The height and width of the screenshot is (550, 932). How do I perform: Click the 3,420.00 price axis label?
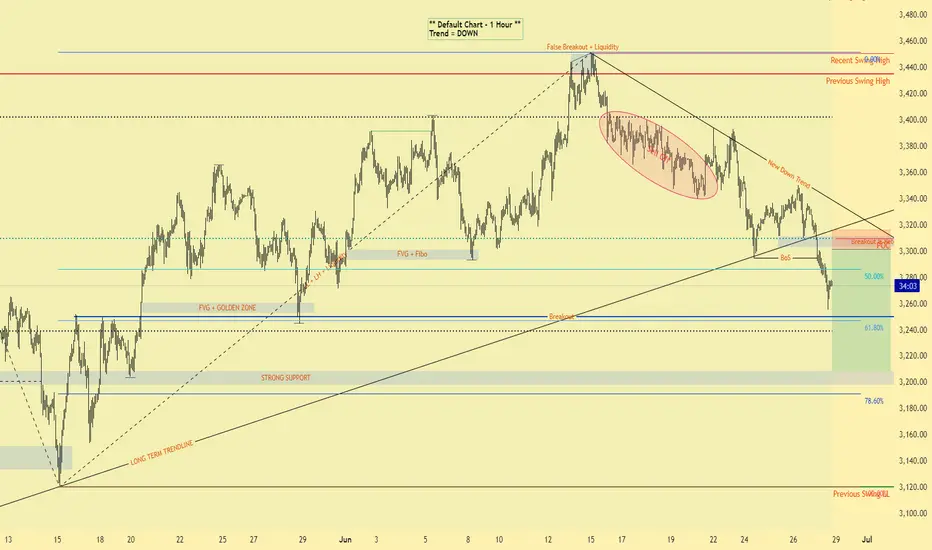click(913, 93)
